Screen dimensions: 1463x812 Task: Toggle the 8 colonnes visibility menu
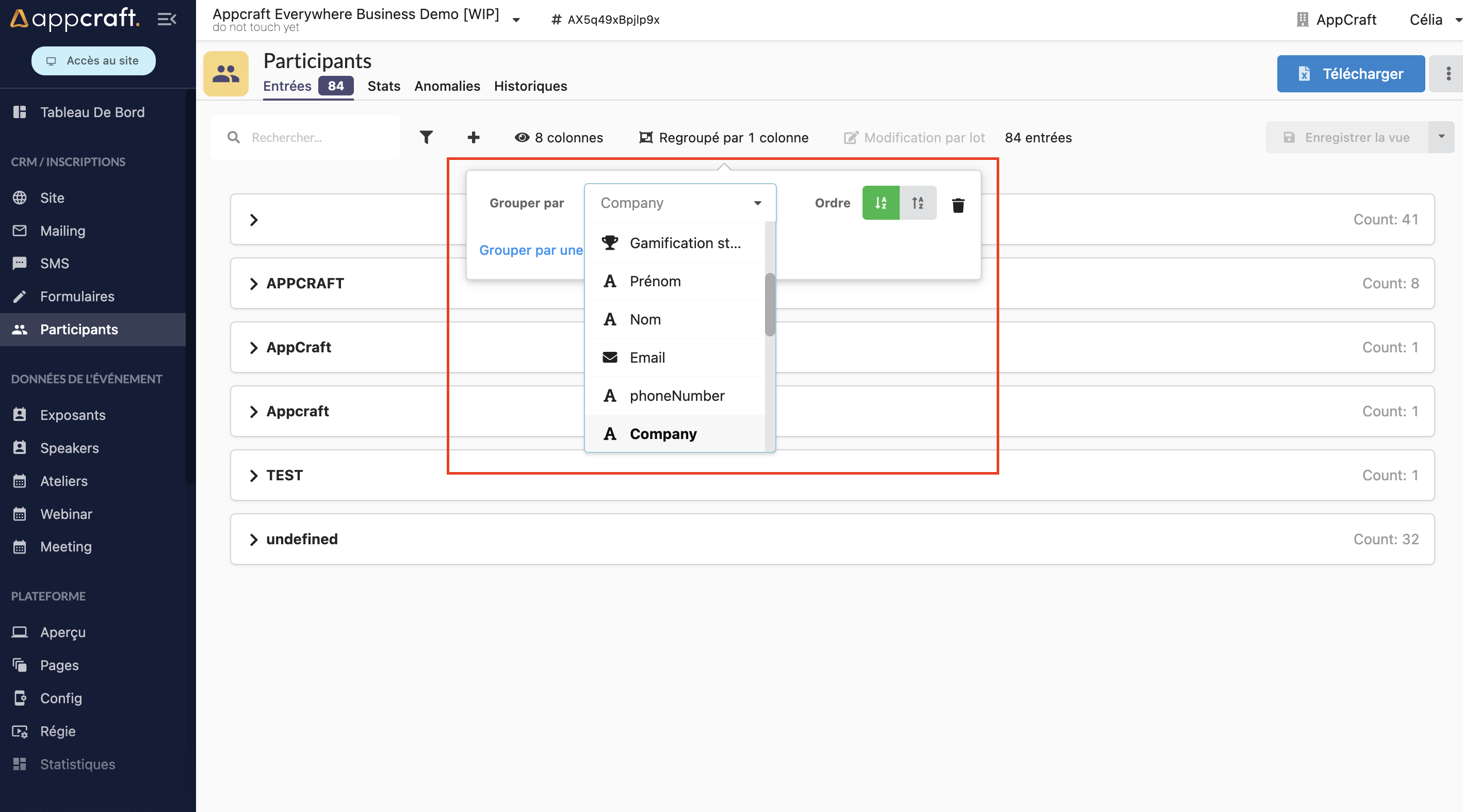[559, 137]
